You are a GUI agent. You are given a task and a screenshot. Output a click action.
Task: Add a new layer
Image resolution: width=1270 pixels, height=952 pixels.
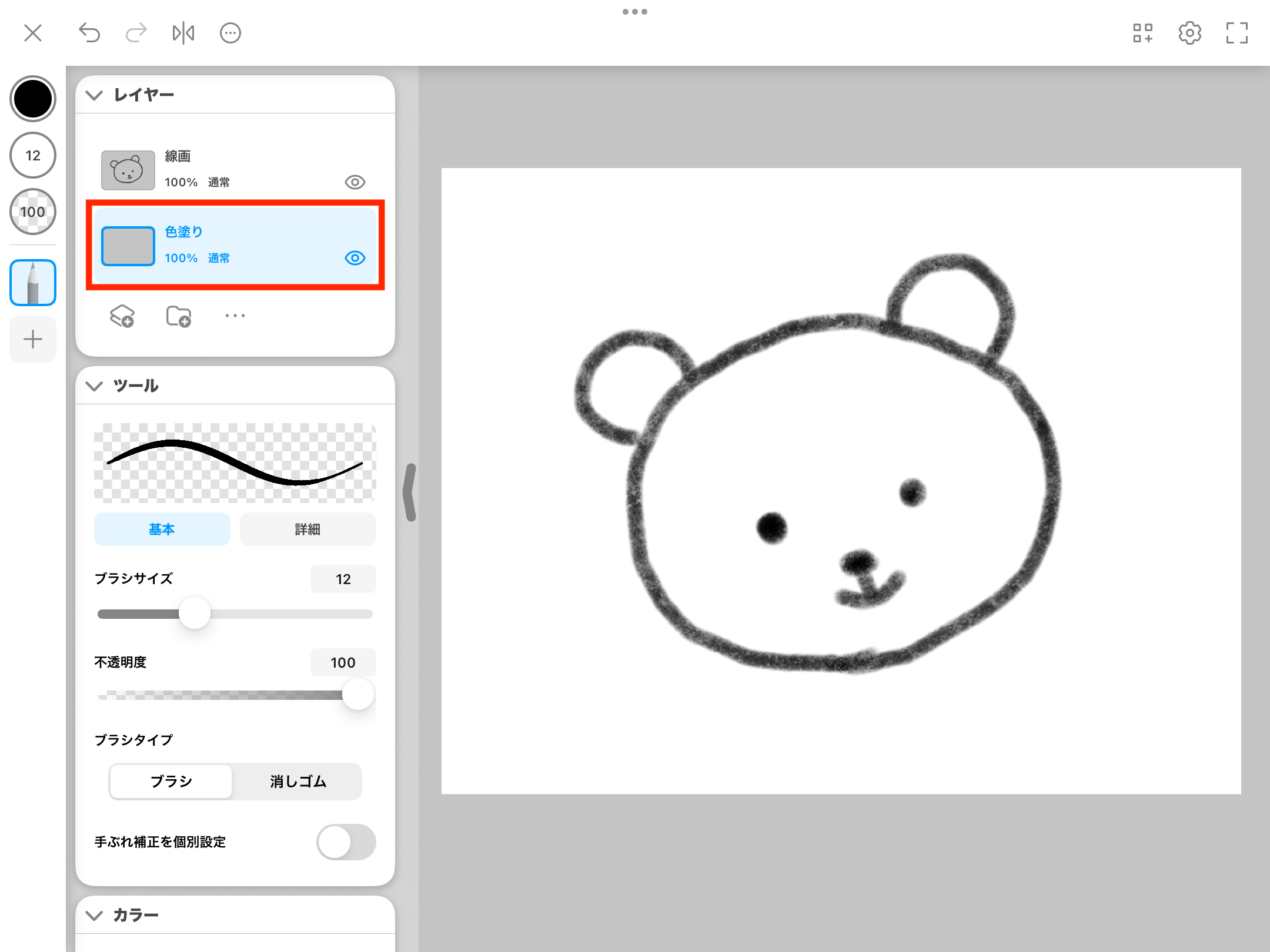[122, 316]
